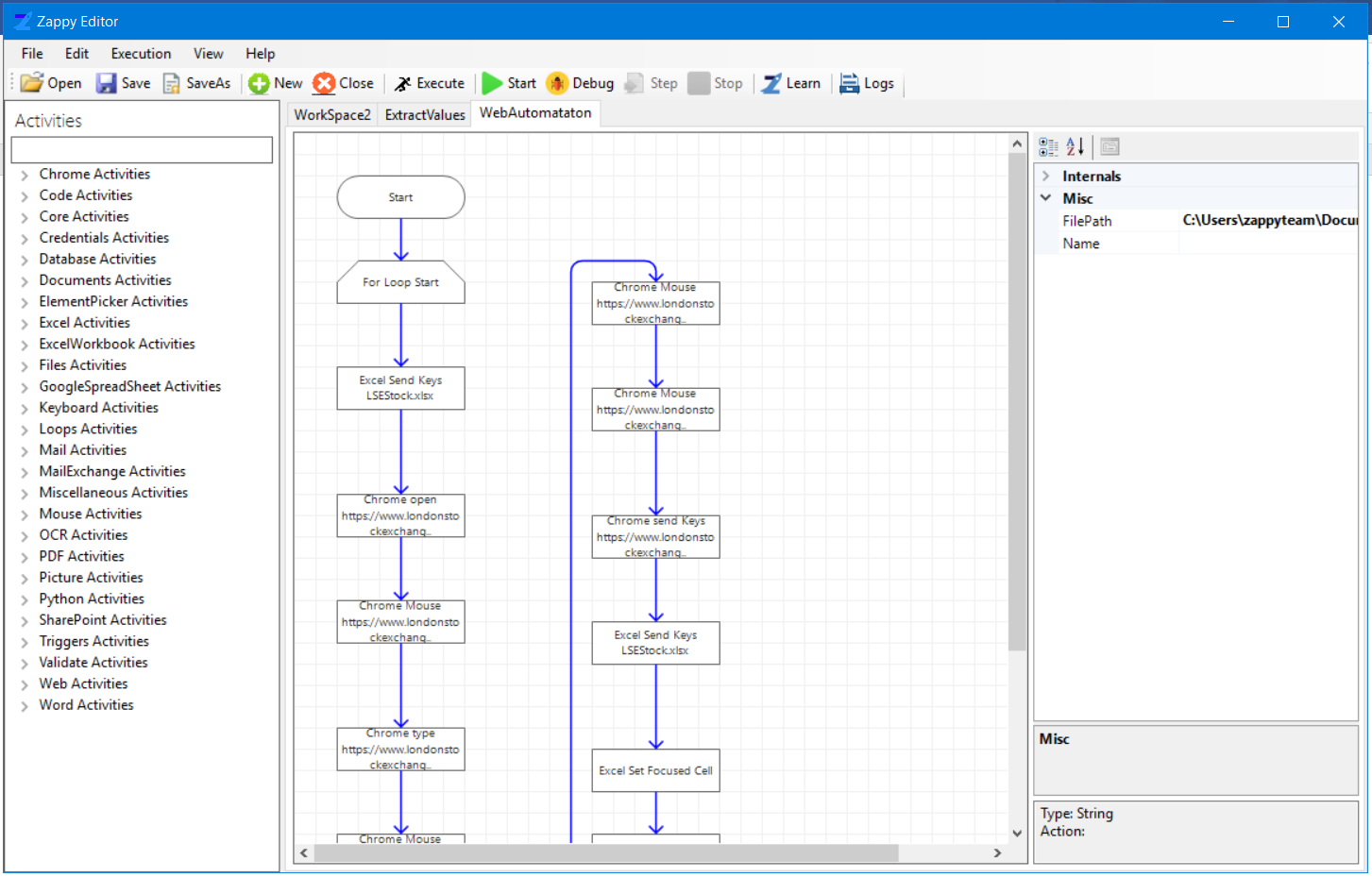Expand Code Activities tree node
1372x877 pixels.
pyautogui.click(x=25, y=195)
